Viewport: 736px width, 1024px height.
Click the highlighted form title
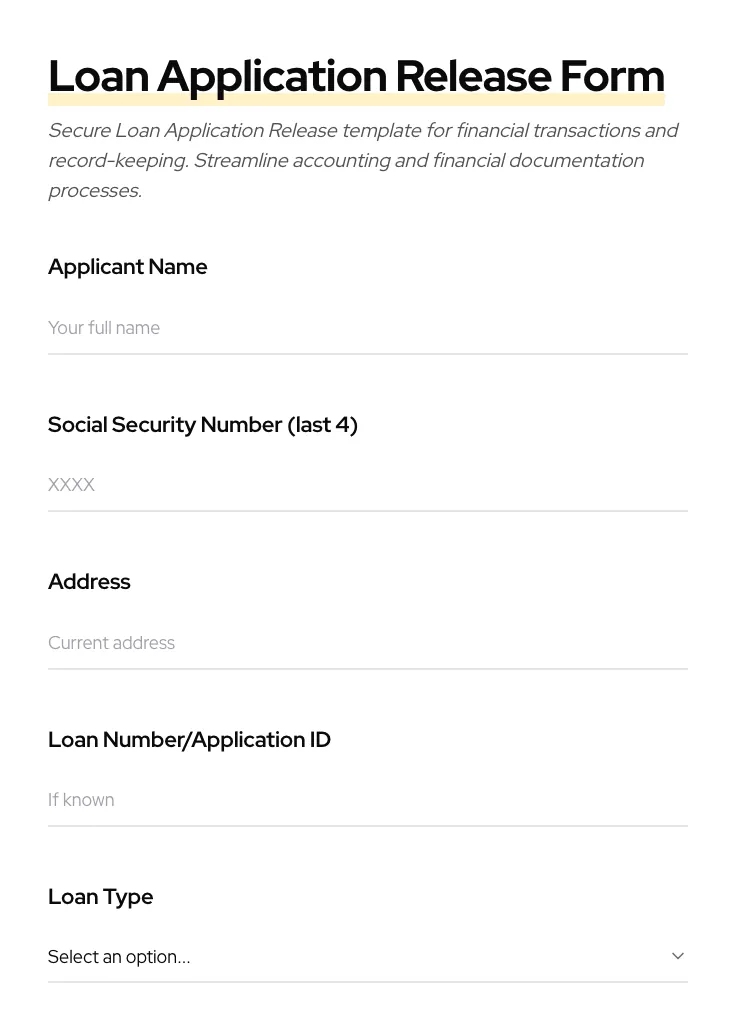[x=356, y=76]
